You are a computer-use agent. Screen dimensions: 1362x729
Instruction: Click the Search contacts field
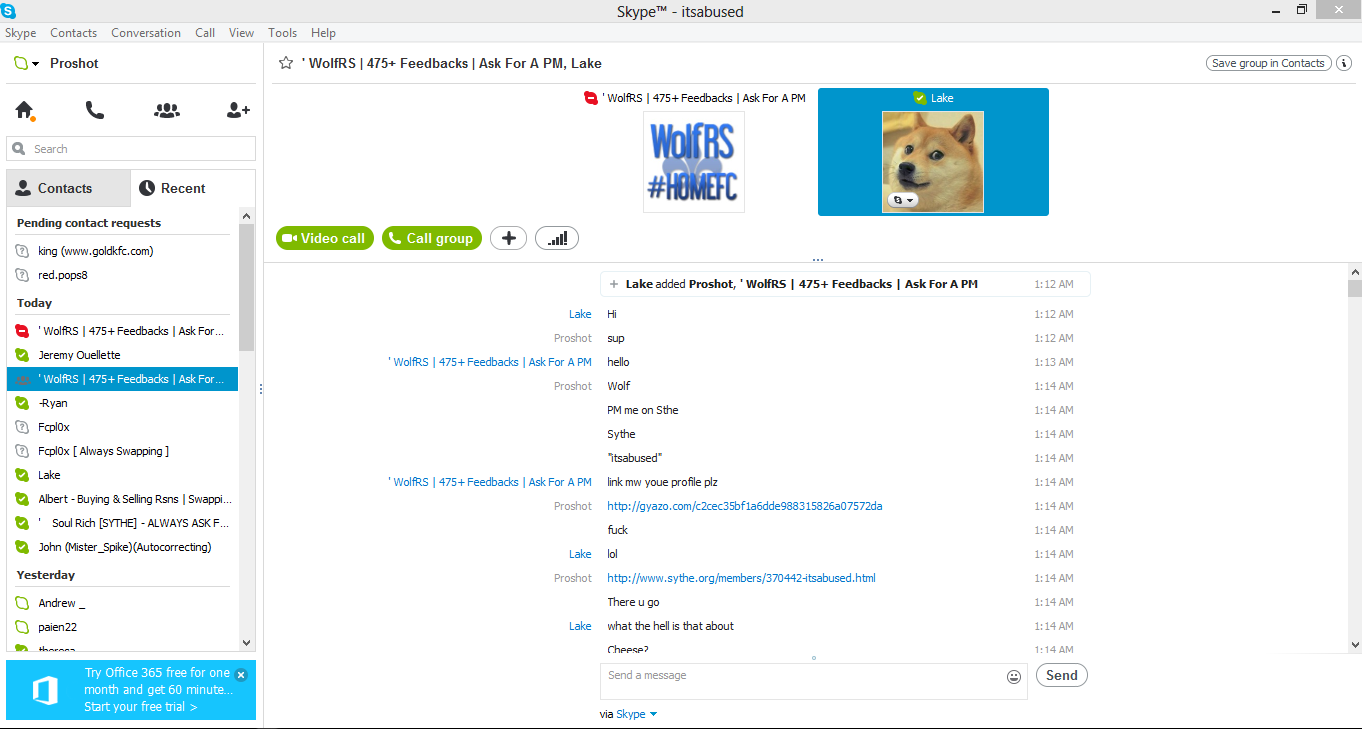tap(131, 149)
